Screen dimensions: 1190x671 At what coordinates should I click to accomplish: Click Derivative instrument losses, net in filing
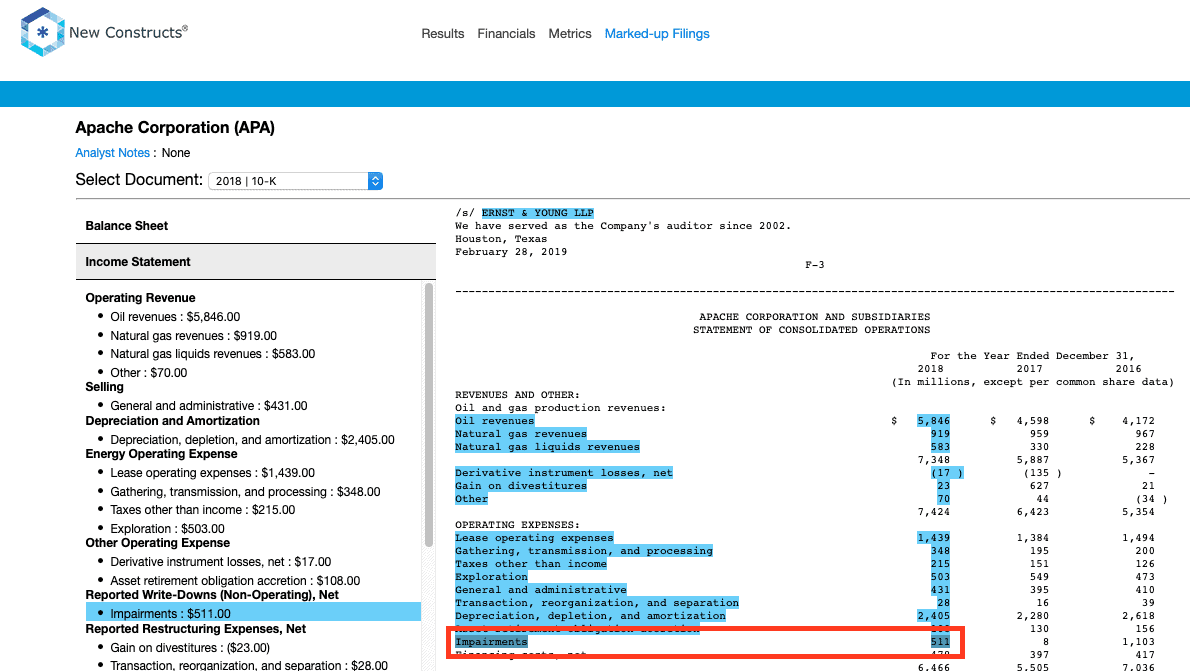coord(564,472)
